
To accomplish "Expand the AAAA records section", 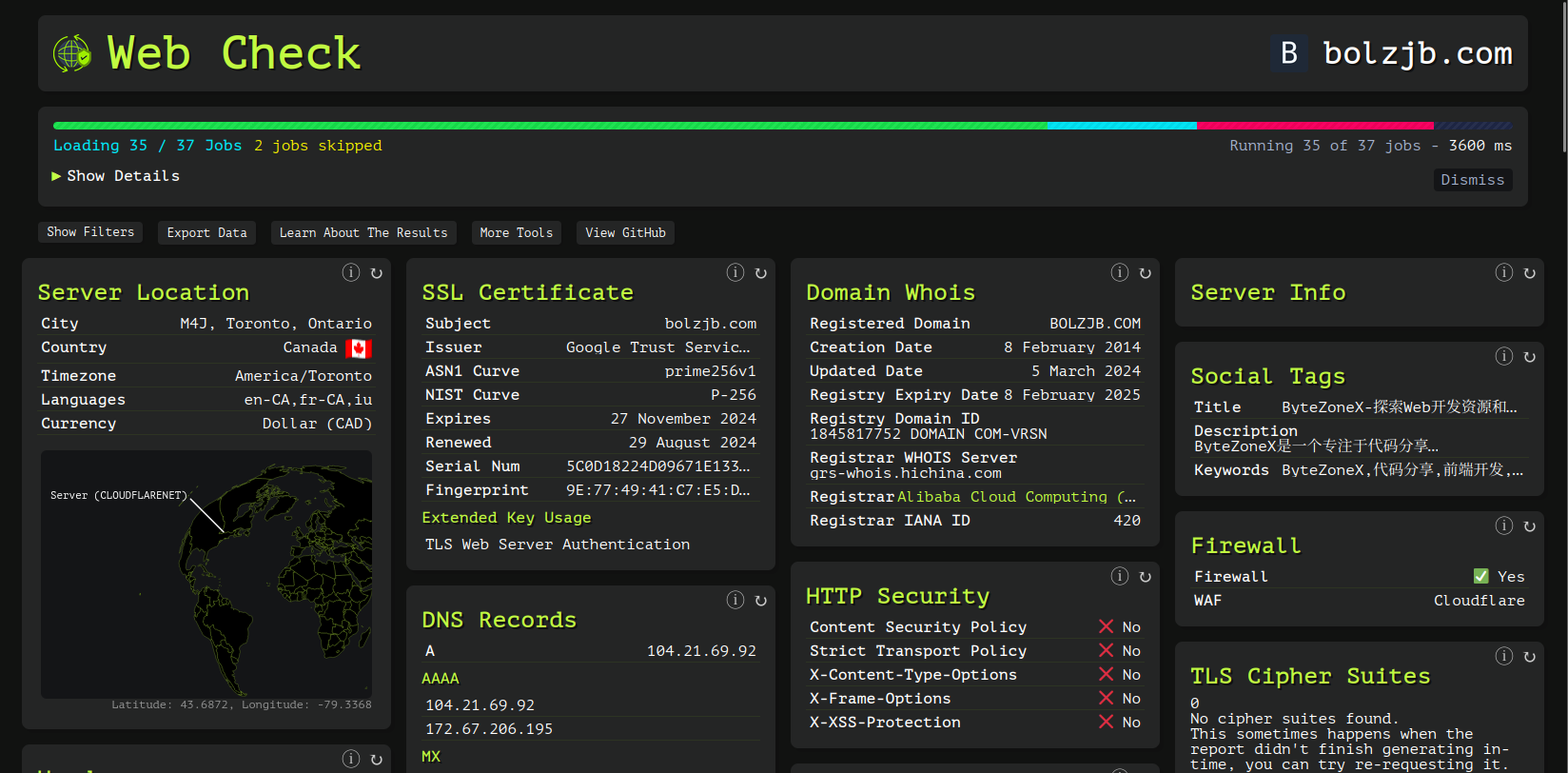I will coord(441,679).
